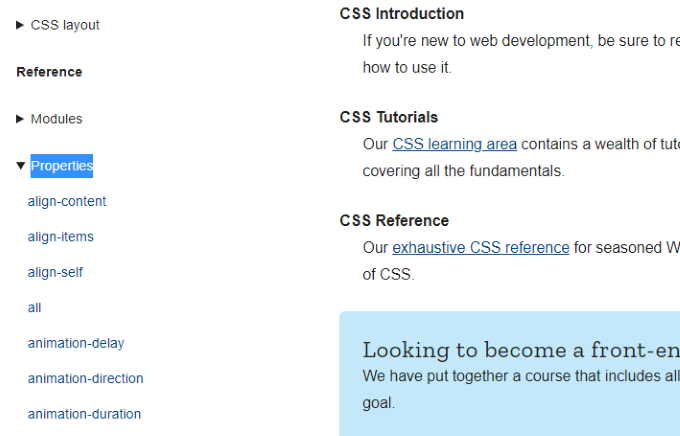Click the Reference heading in the sidebar
Image resolution: width=680 pixels, height=436 pixels.
tap(49, 72)
